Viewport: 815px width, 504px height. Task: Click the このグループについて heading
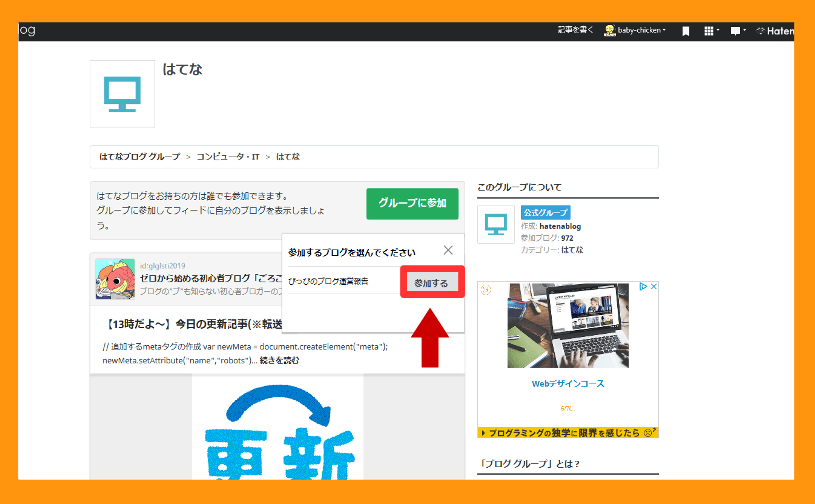click(x=519, y=187)
